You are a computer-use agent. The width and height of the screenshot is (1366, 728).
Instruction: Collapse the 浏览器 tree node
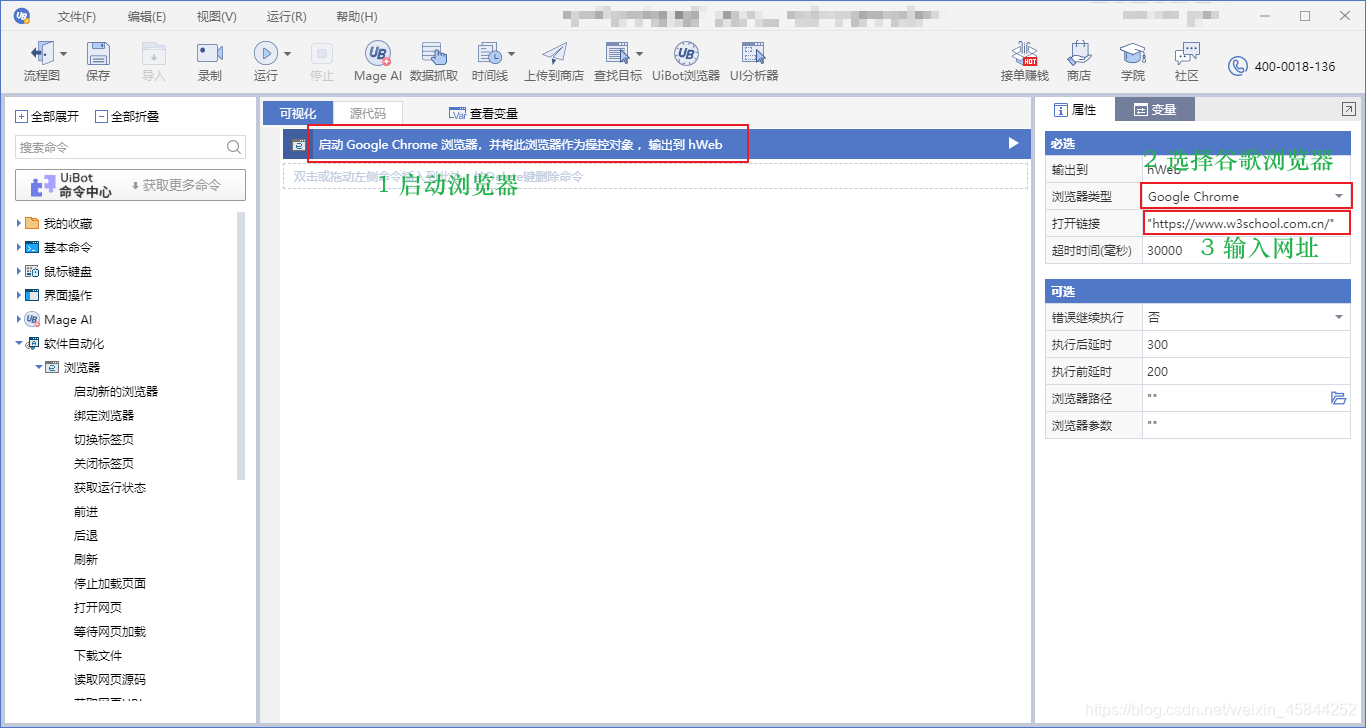[39, 367]
